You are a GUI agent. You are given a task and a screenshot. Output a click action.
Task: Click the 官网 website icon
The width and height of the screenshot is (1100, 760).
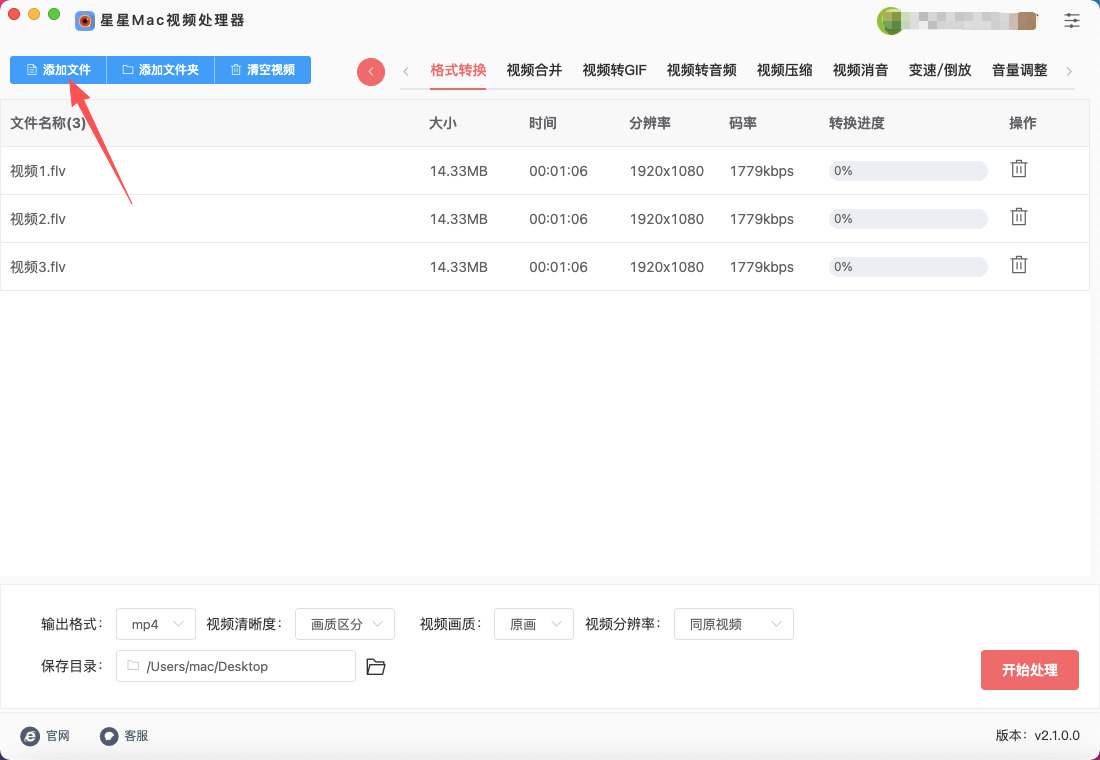coord(30,736)
